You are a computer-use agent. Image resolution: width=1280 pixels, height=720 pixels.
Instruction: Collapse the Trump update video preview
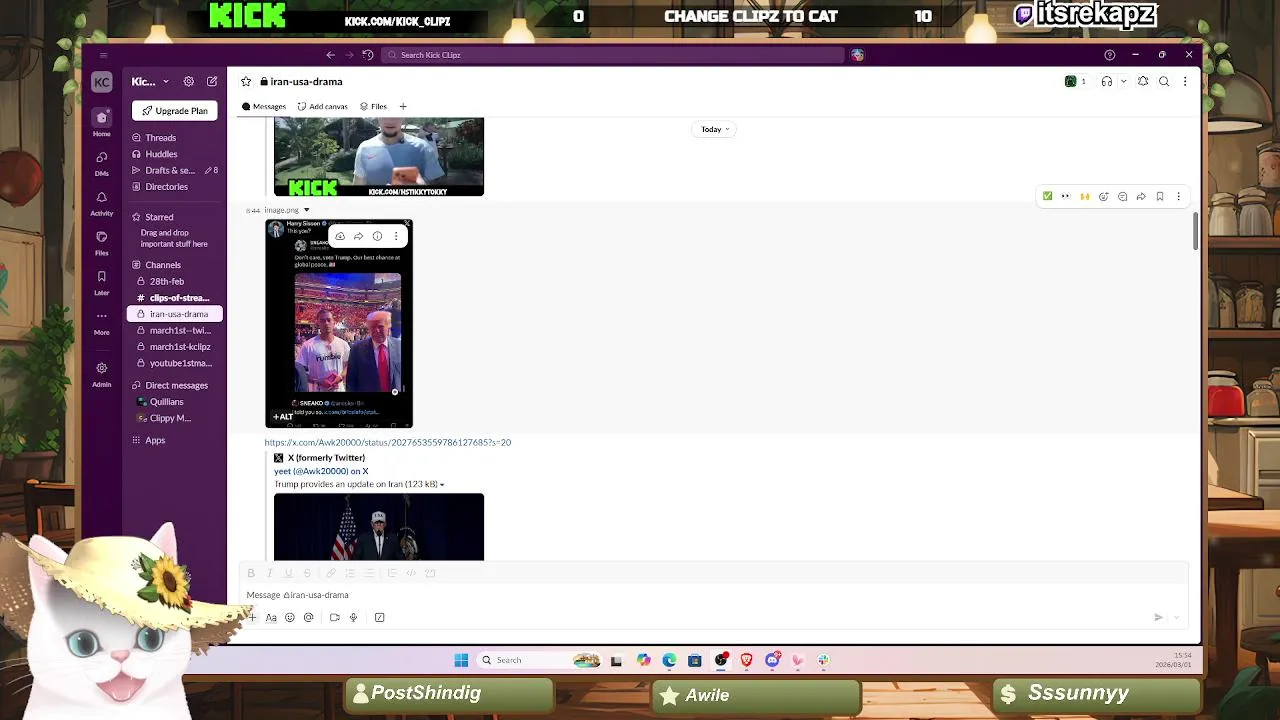coord(442,484)
